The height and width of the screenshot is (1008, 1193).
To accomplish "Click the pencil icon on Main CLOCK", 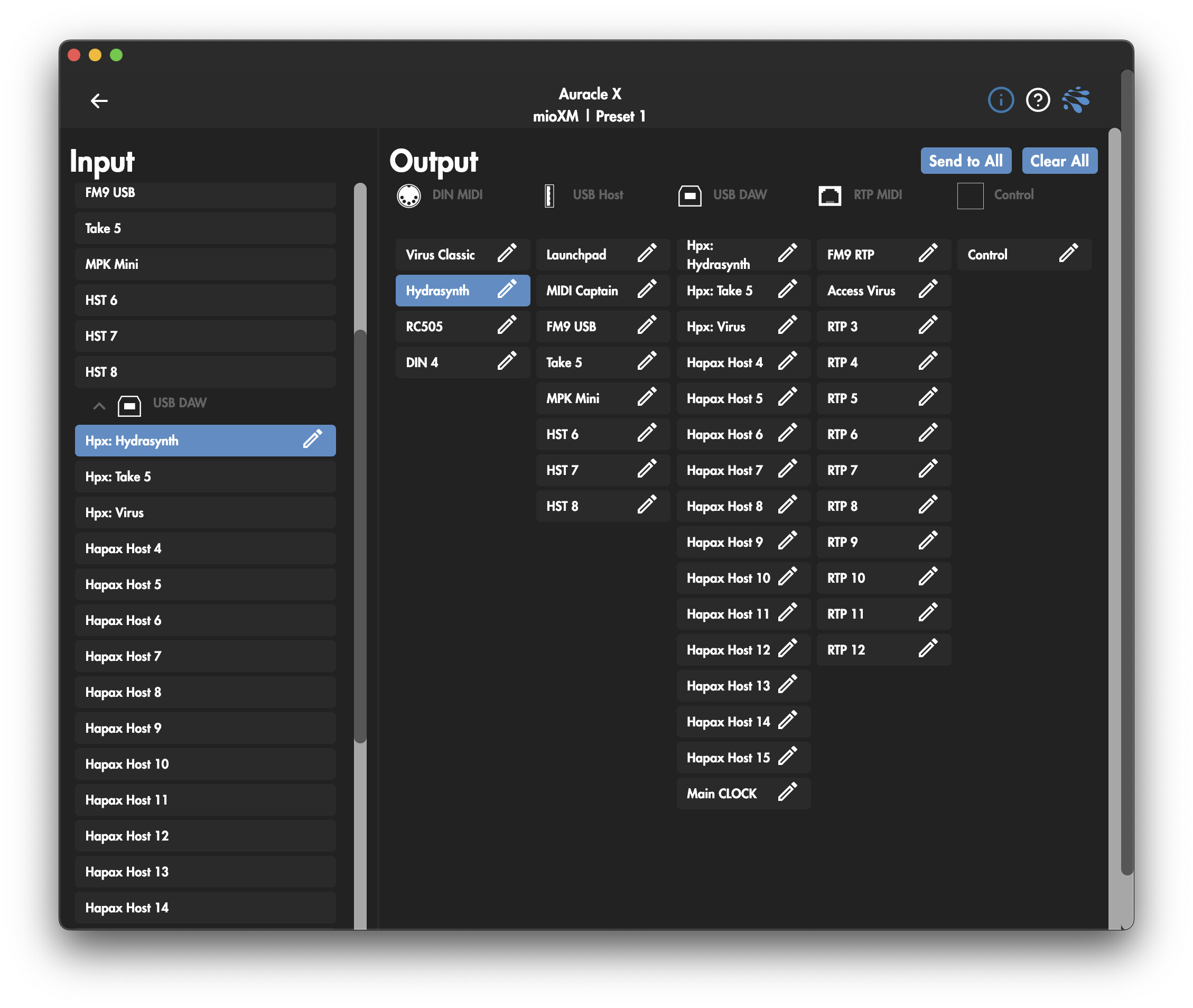I will coord(787,792).
